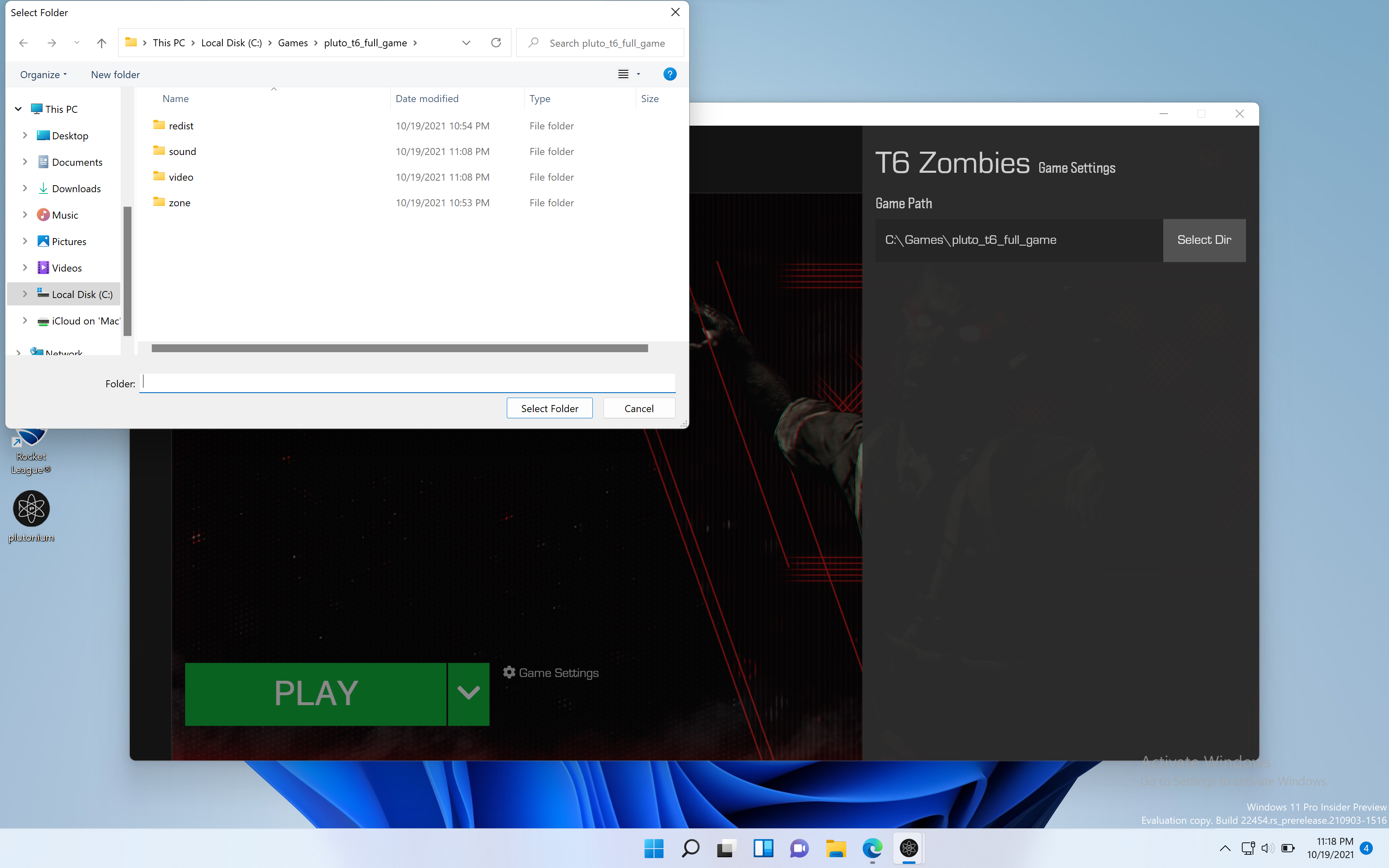Click the Back navigation arrow
The height and width of the screenshot is (868, 1389).
(x=24, y=43)
